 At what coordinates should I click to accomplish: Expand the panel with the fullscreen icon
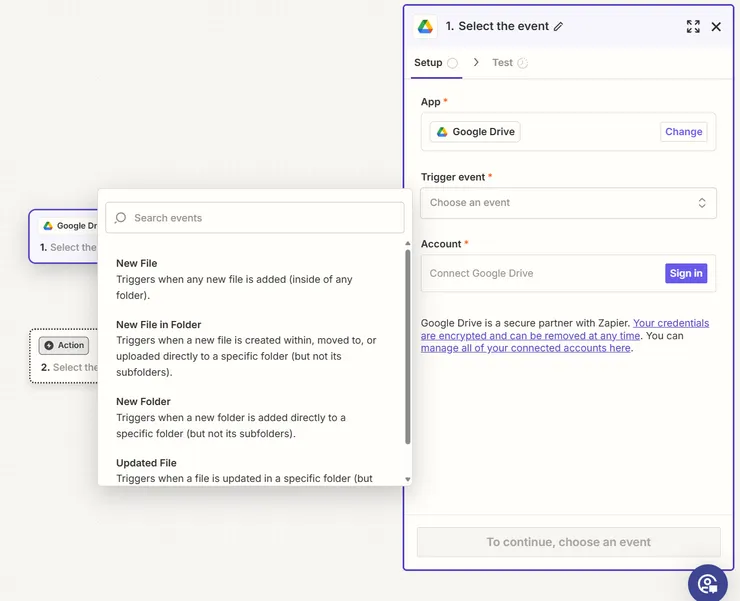pyautogui.click(x=693, y=27)
